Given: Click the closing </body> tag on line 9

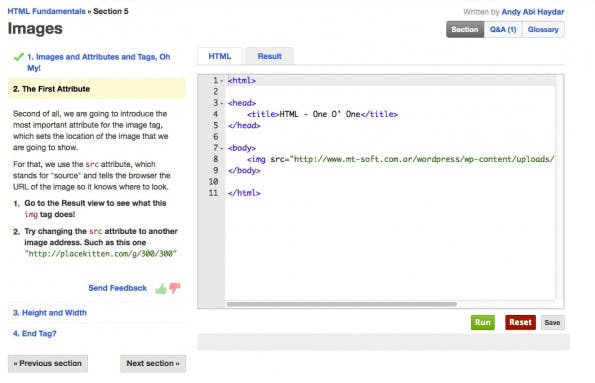Looking at the screenshot, I should 244,170.
